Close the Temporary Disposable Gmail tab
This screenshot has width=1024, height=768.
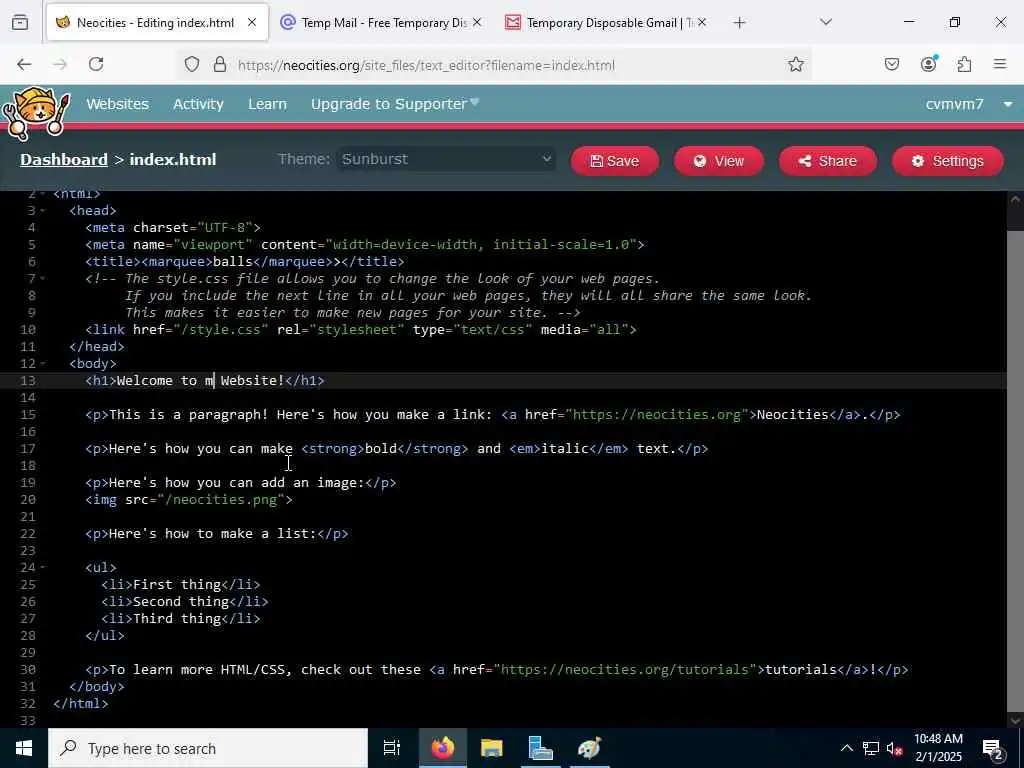[701, 22]
